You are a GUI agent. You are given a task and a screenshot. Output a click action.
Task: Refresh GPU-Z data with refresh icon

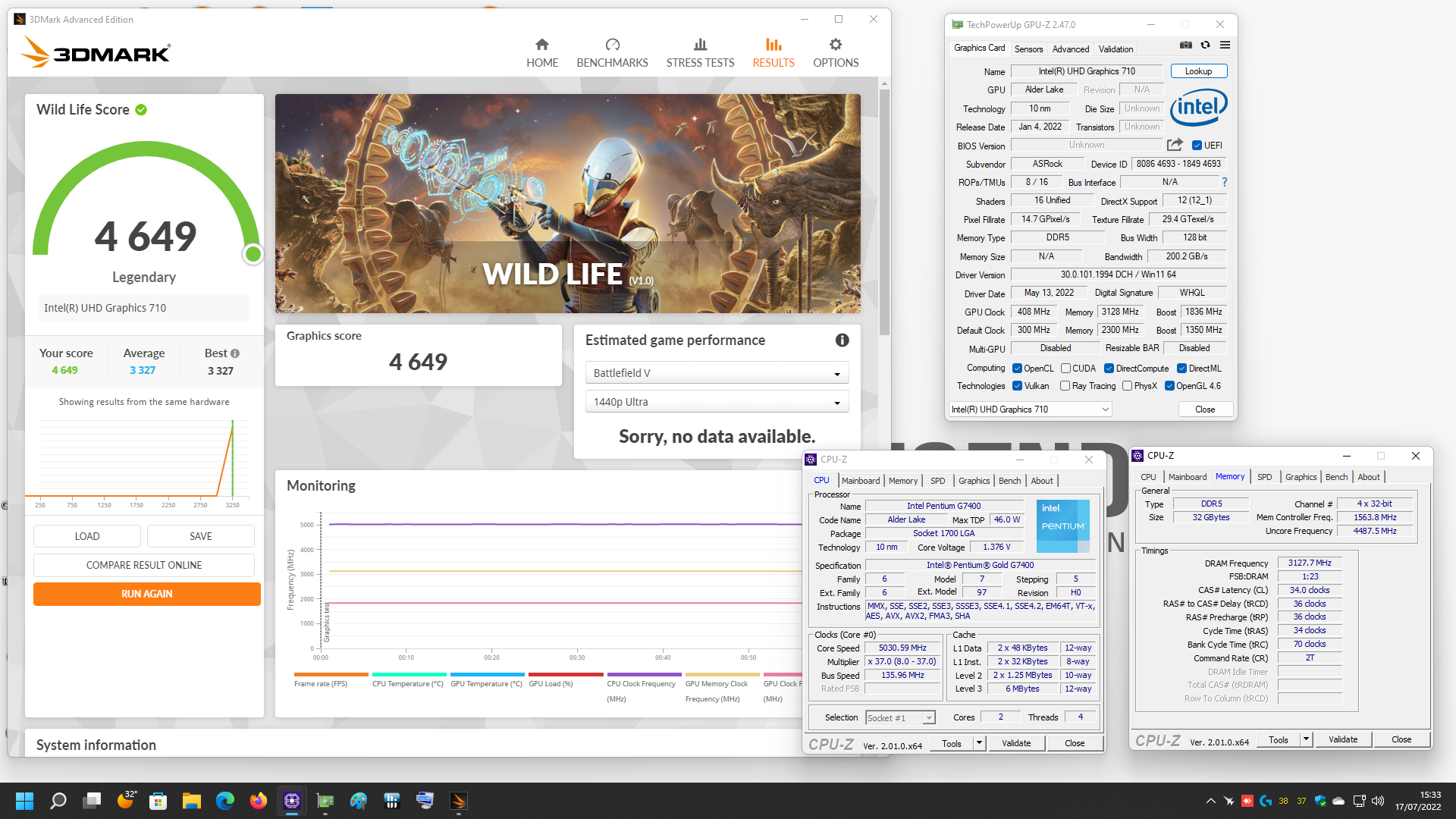point(1205,45)
